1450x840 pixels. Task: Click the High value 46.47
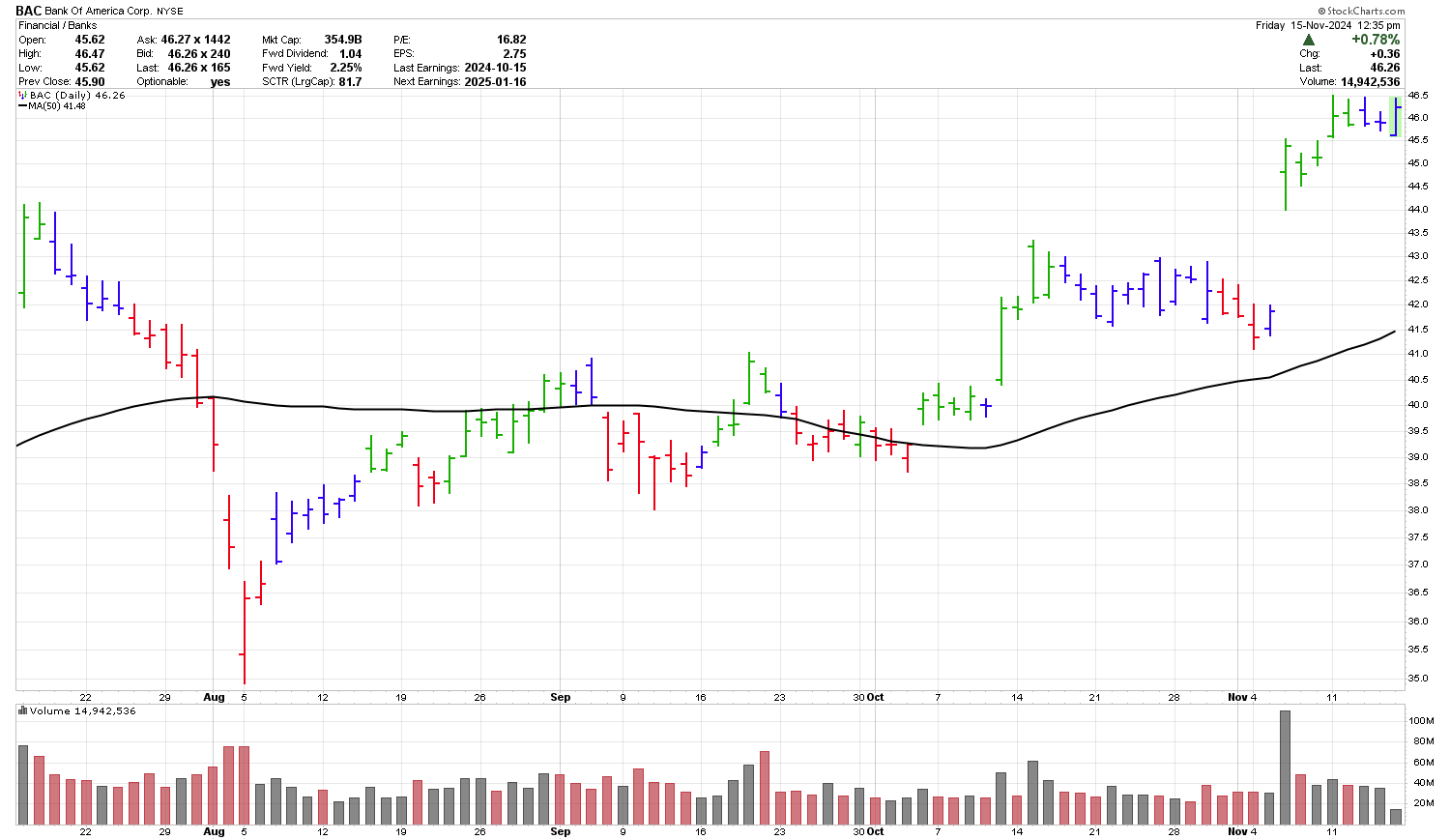tap(90, 54)
